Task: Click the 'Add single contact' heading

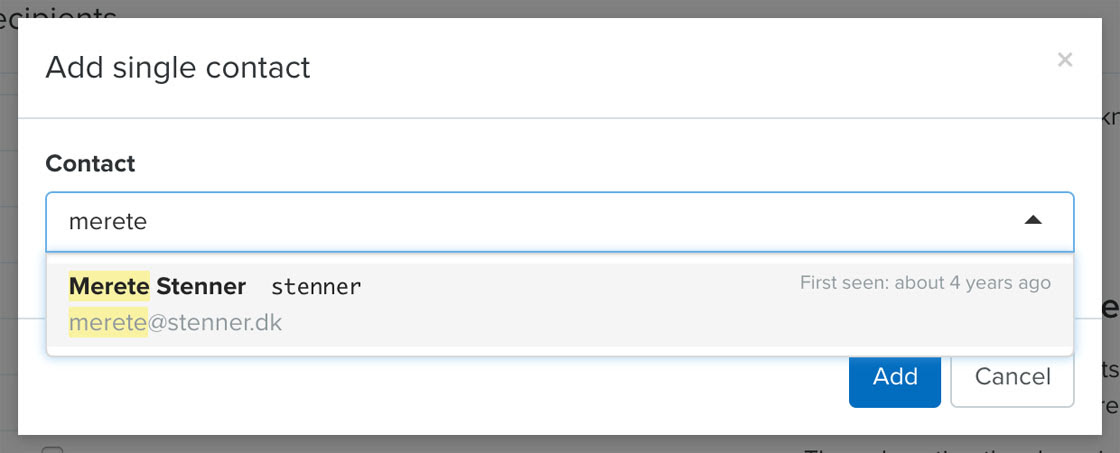Action: click(x=178, y=68)
